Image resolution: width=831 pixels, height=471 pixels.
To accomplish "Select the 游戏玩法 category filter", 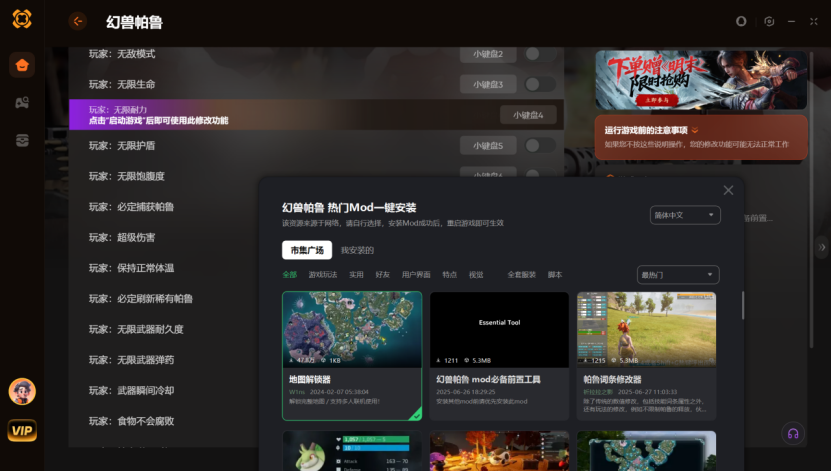I will pyautogui.click(x=323, y=274).
